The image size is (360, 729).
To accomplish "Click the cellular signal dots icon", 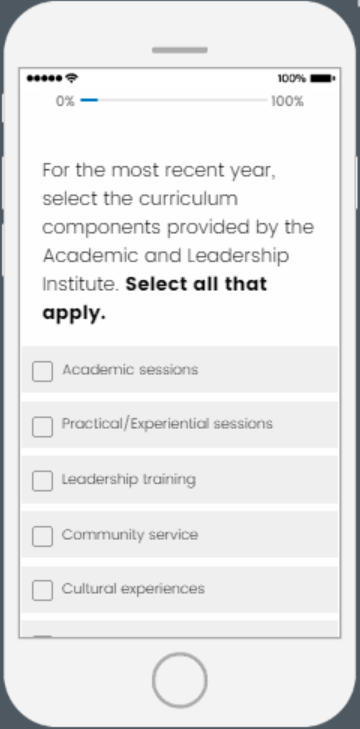I will pyautogui.click(x=45, y=78).
